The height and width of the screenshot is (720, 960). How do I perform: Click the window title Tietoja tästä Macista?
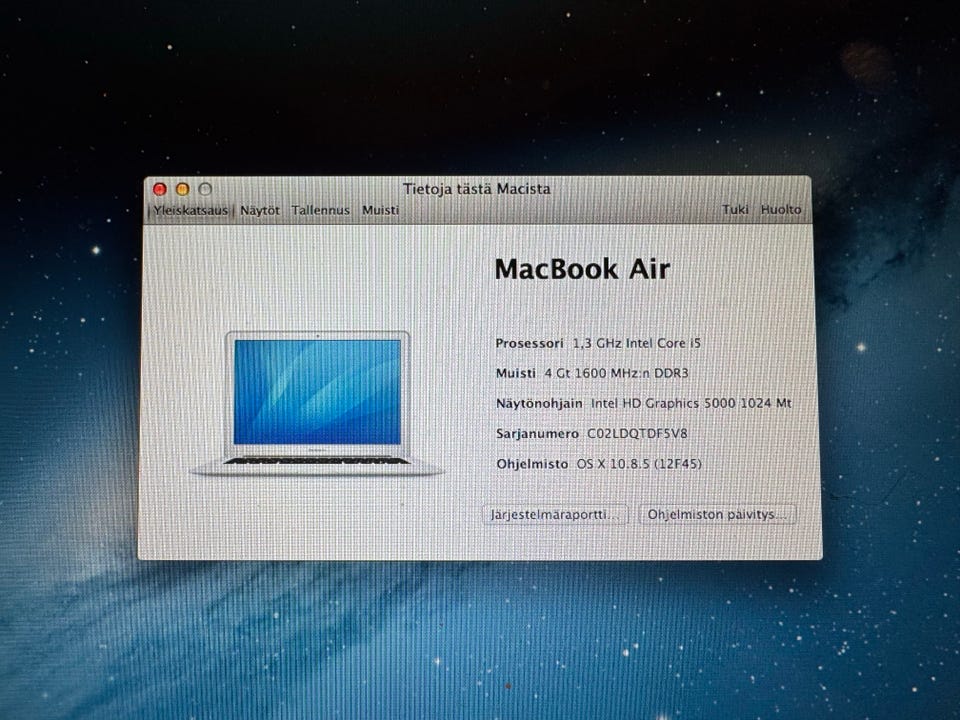(476, 189)
